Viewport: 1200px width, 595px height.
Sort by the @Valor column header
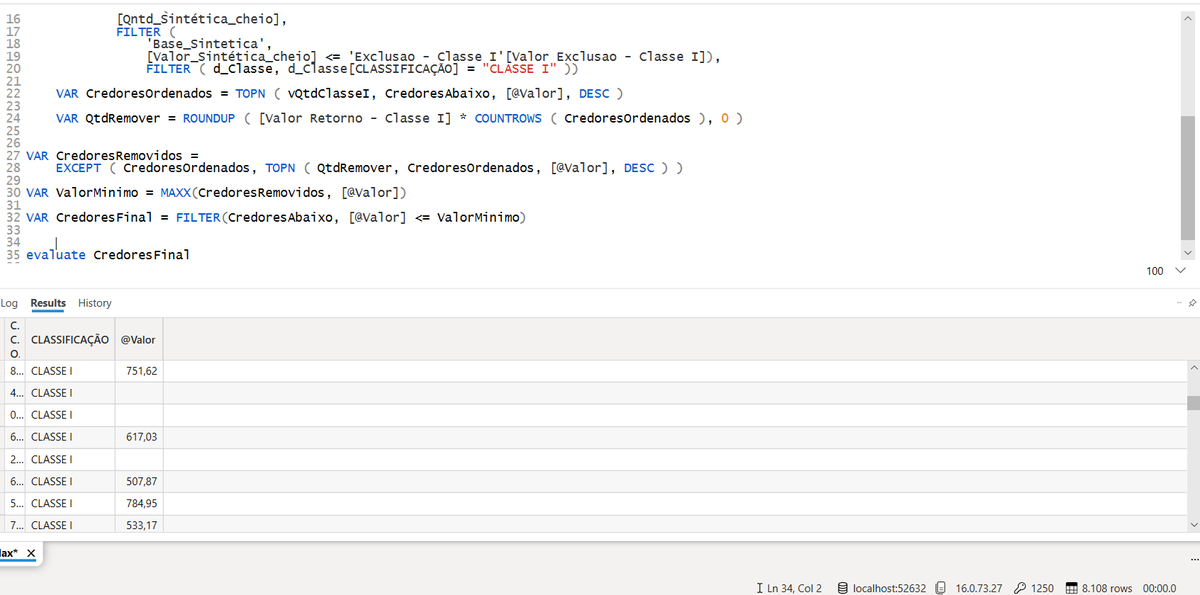coord(138,340)
